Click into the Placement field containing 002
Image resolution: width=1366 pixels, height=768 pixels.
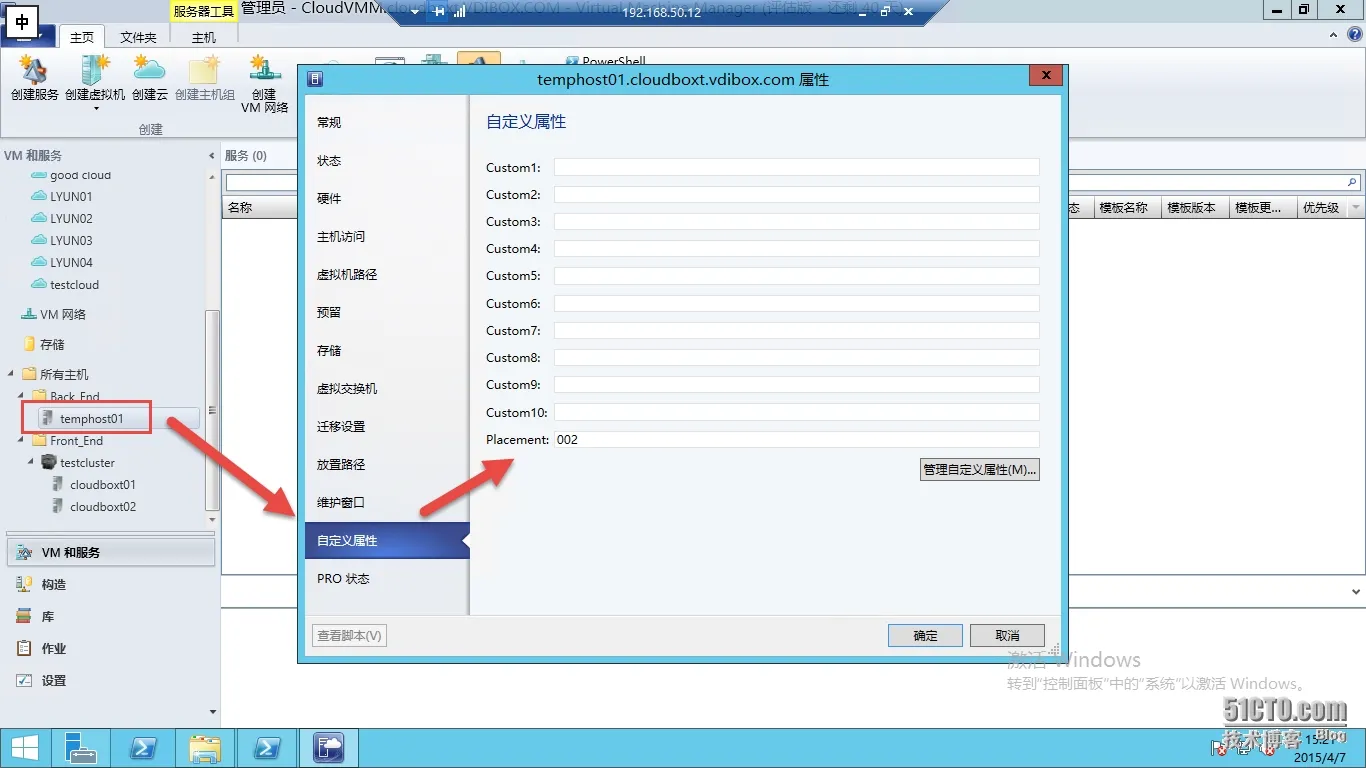(797, 439)
